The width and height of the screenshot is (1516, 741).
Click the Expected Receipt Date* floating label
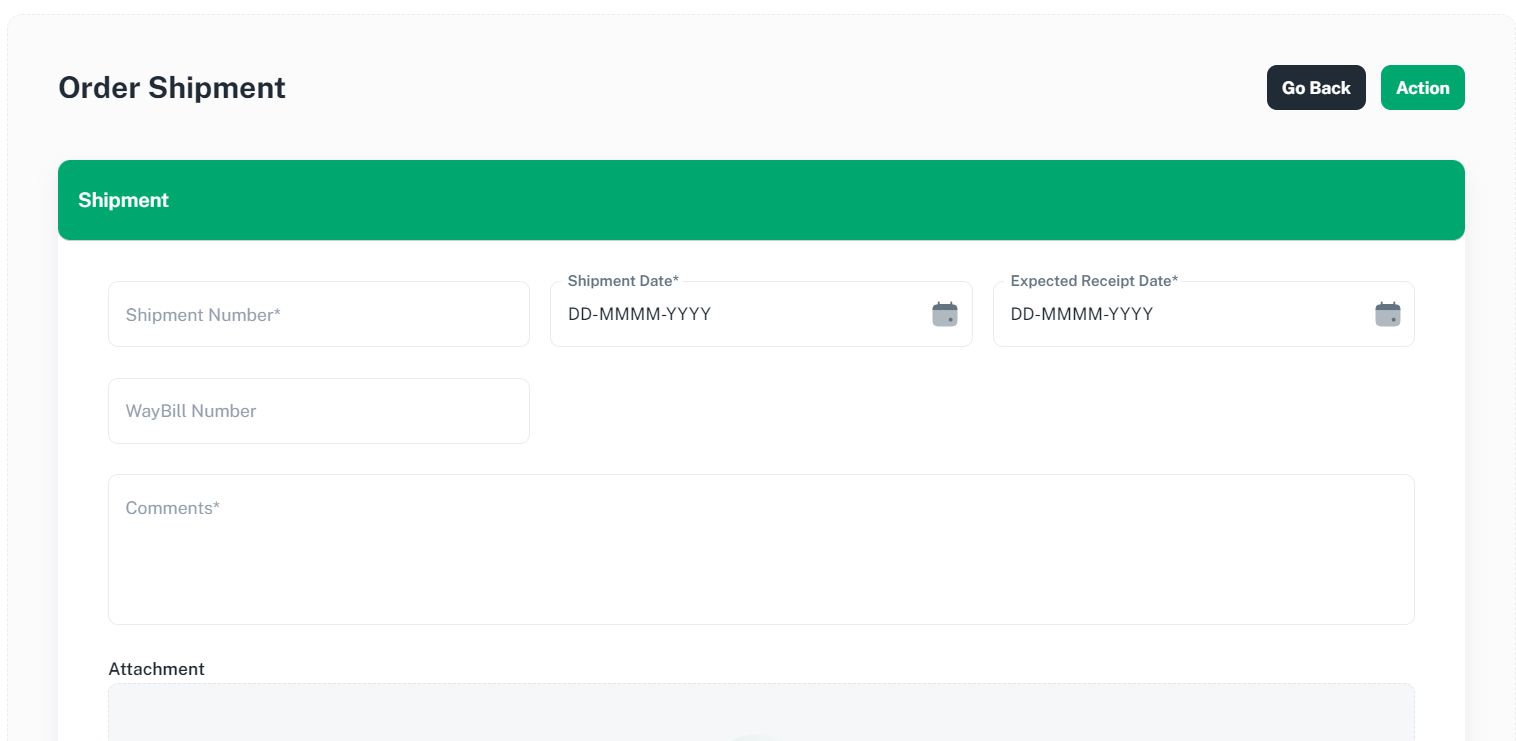click(1094, 281)
